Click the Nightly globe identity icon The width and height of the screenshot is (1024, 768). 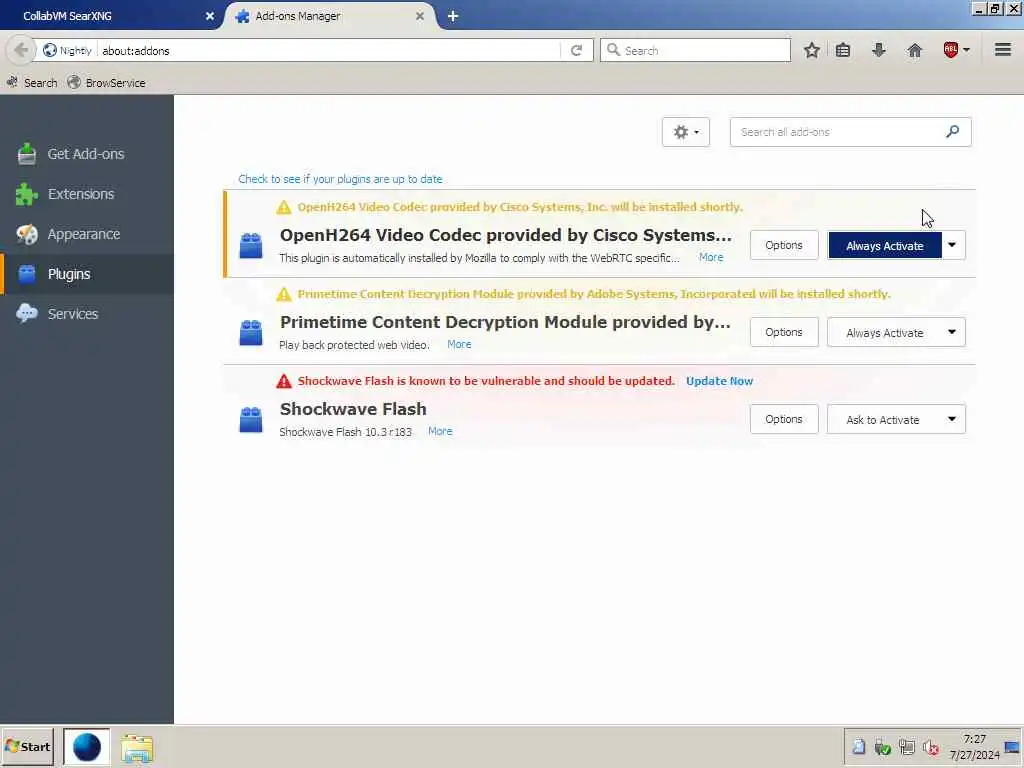[x=50, y=50]
